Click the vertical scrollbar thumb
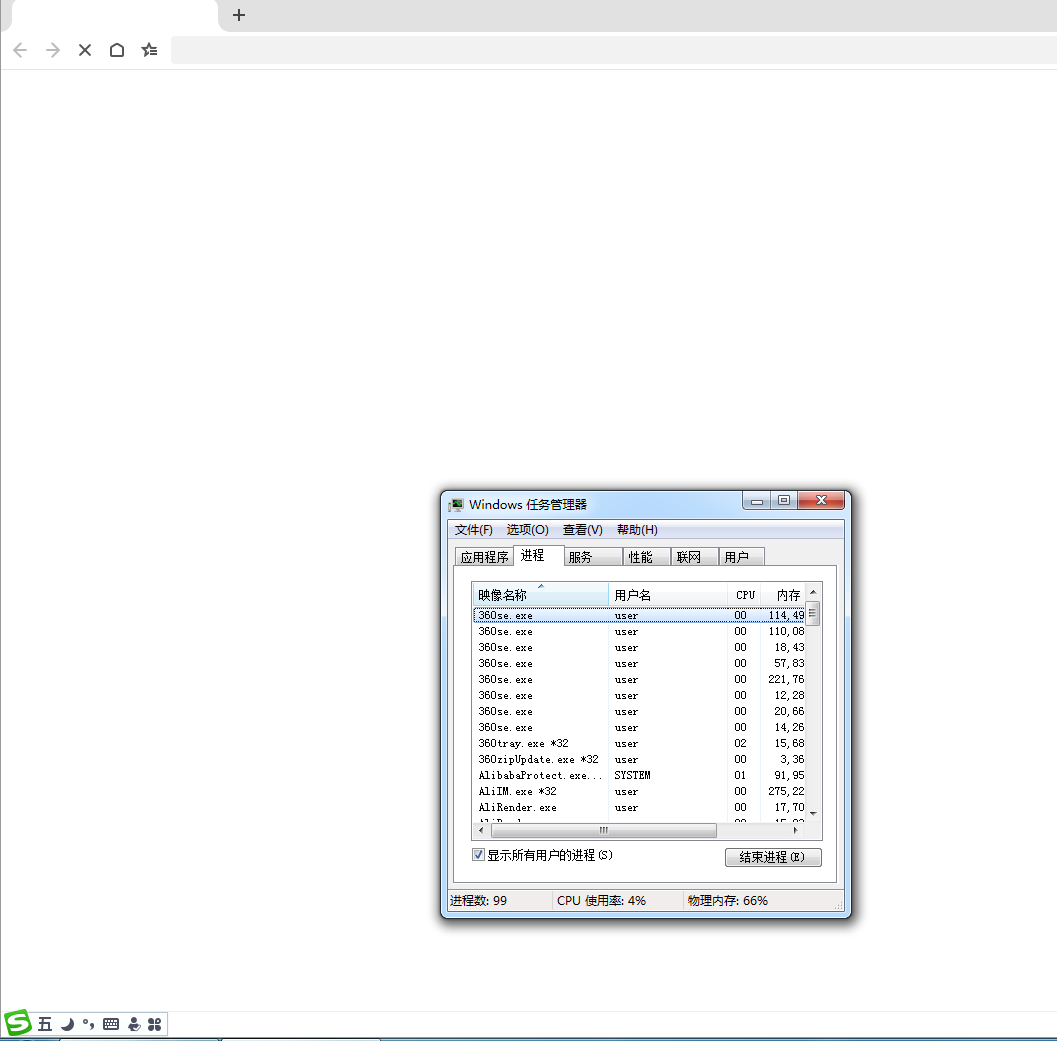This screenshot has width=1057, height=1041. tap(813, 614)
